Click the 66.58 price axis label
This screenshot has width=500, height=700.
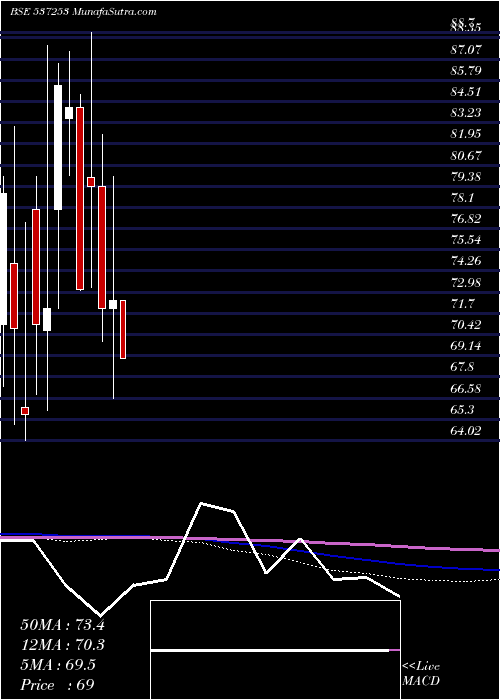point(466,388)
